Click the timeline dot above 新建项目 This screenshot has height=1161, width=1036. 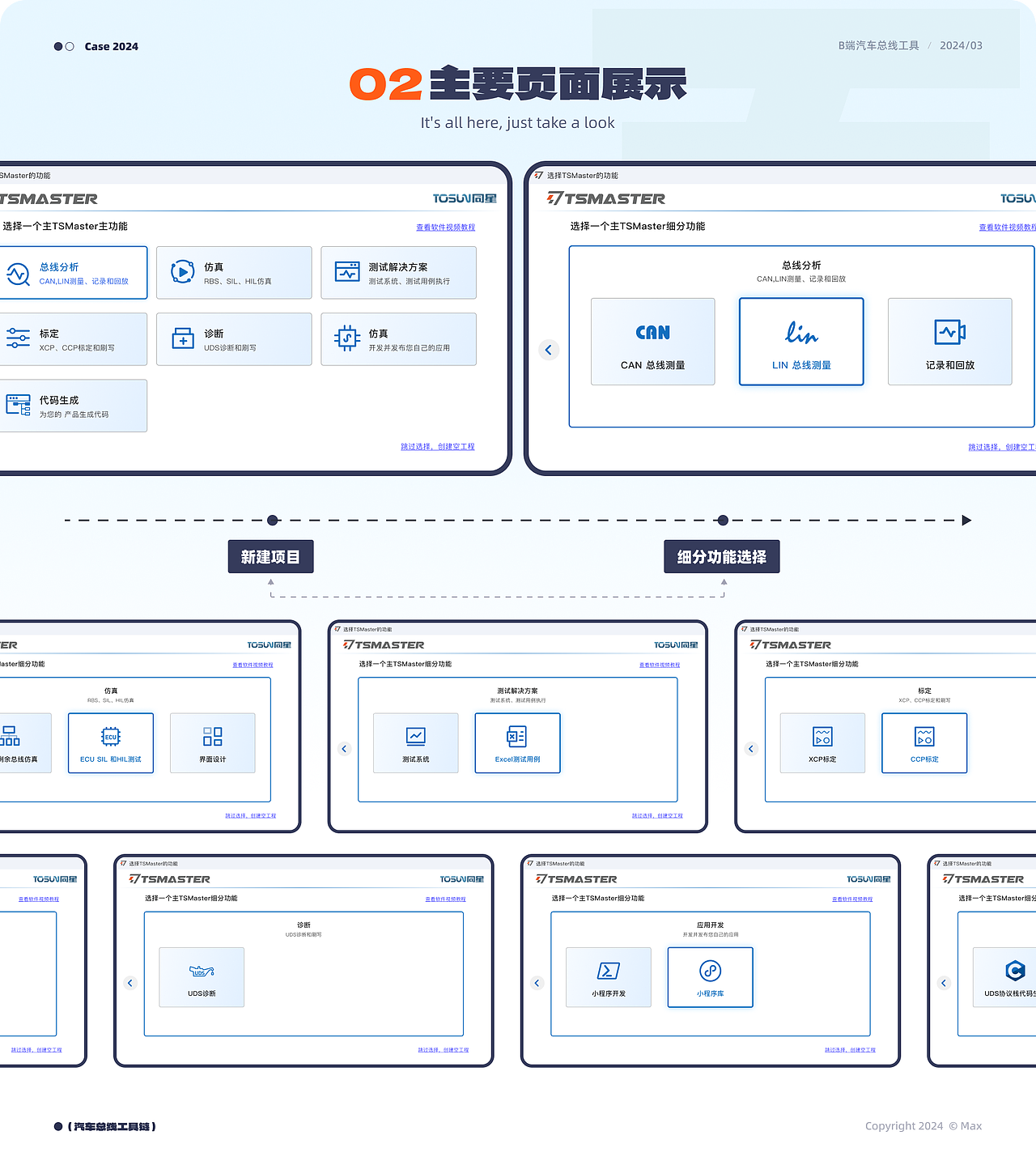click(x=273, y=520)
